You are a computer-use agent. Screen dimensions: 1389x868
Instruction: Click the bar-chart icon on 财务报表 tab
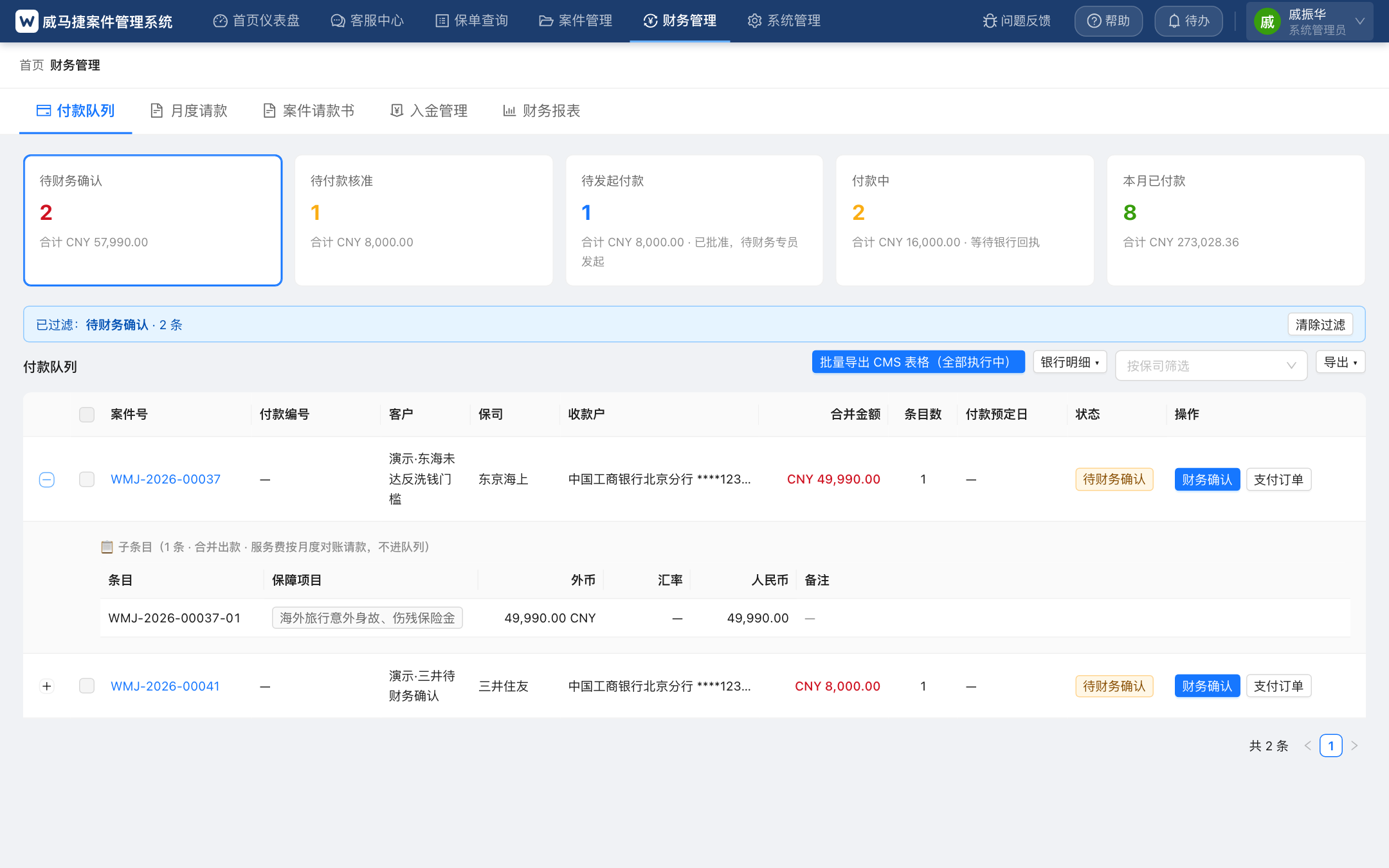pos(509,111)
